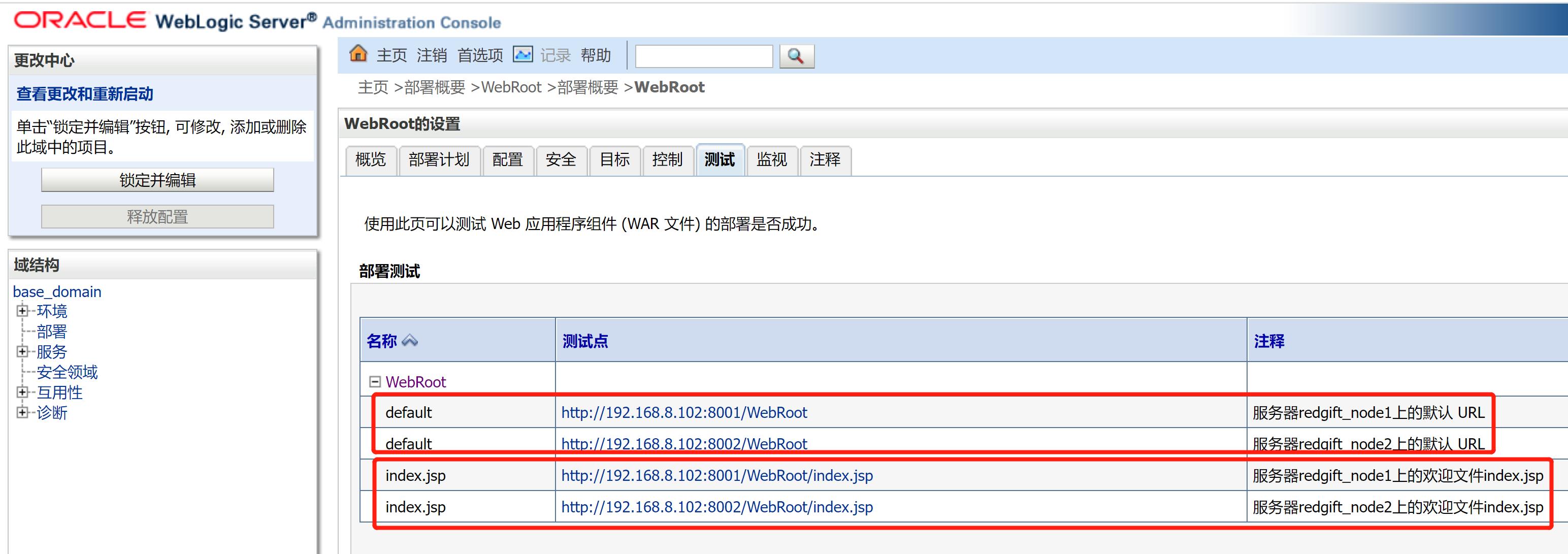Switch to the 监视 tab
Image resolution: width=1568 pixels, height=554 pixels.
[772, 160]
